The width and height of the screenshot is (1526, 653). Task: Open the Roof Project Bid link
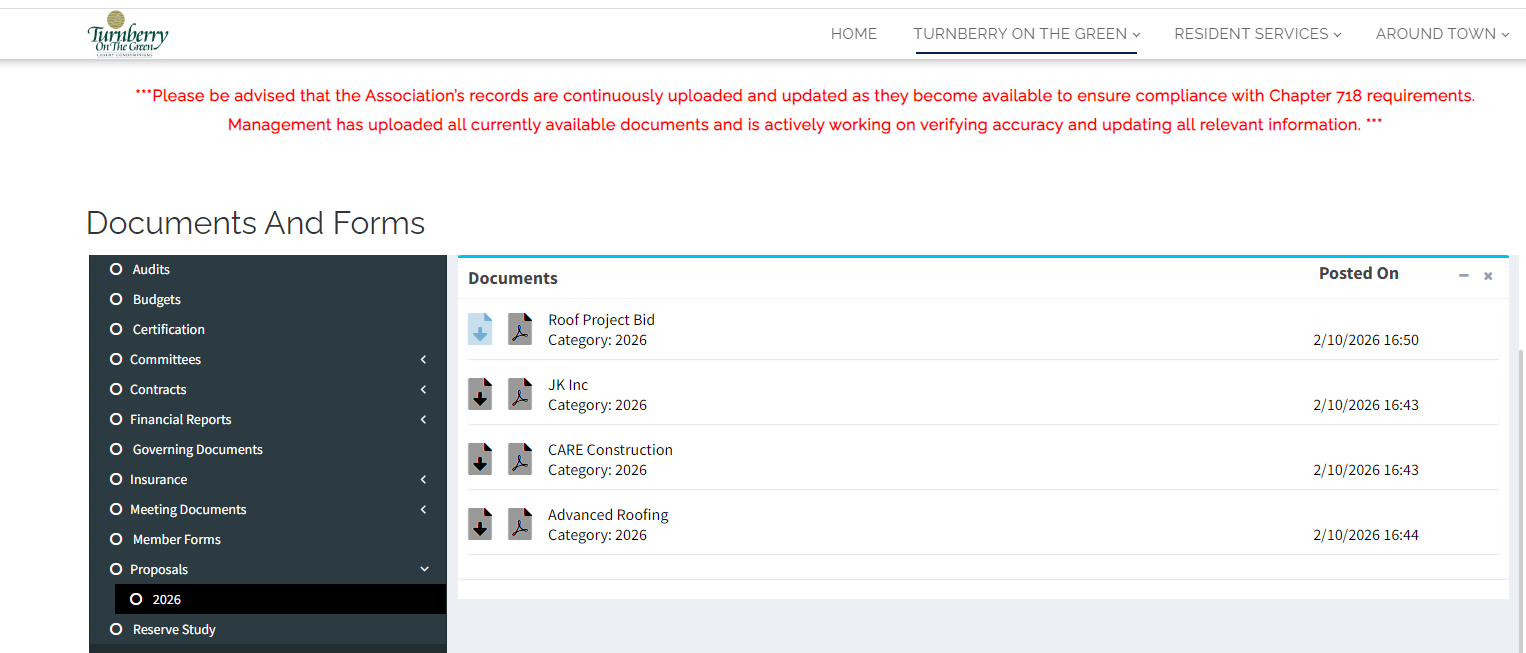click(601, 319)
